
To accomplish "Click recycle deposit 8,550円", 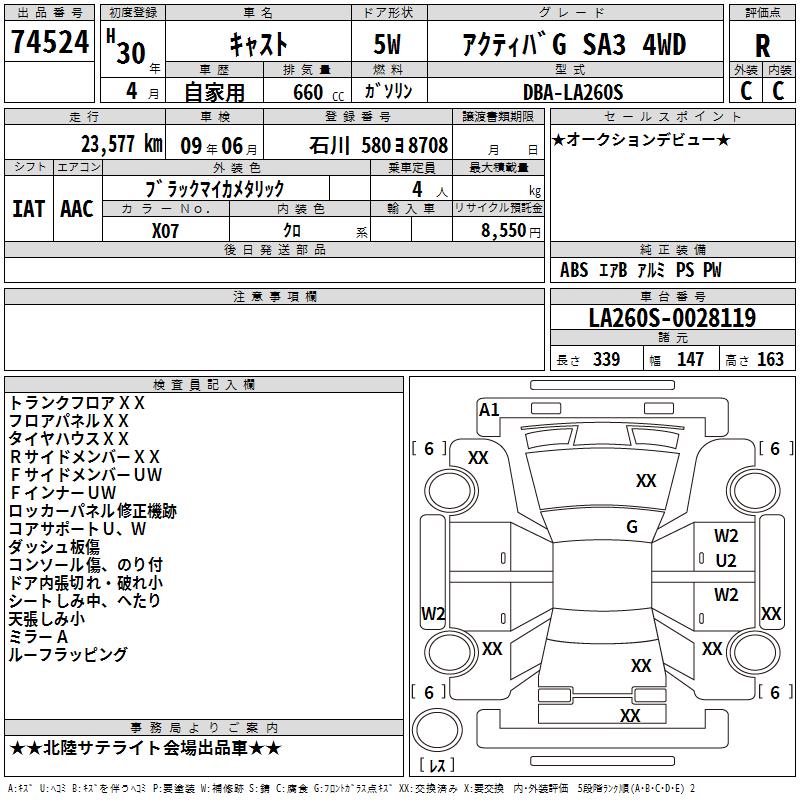I will (x=511, y=231).
